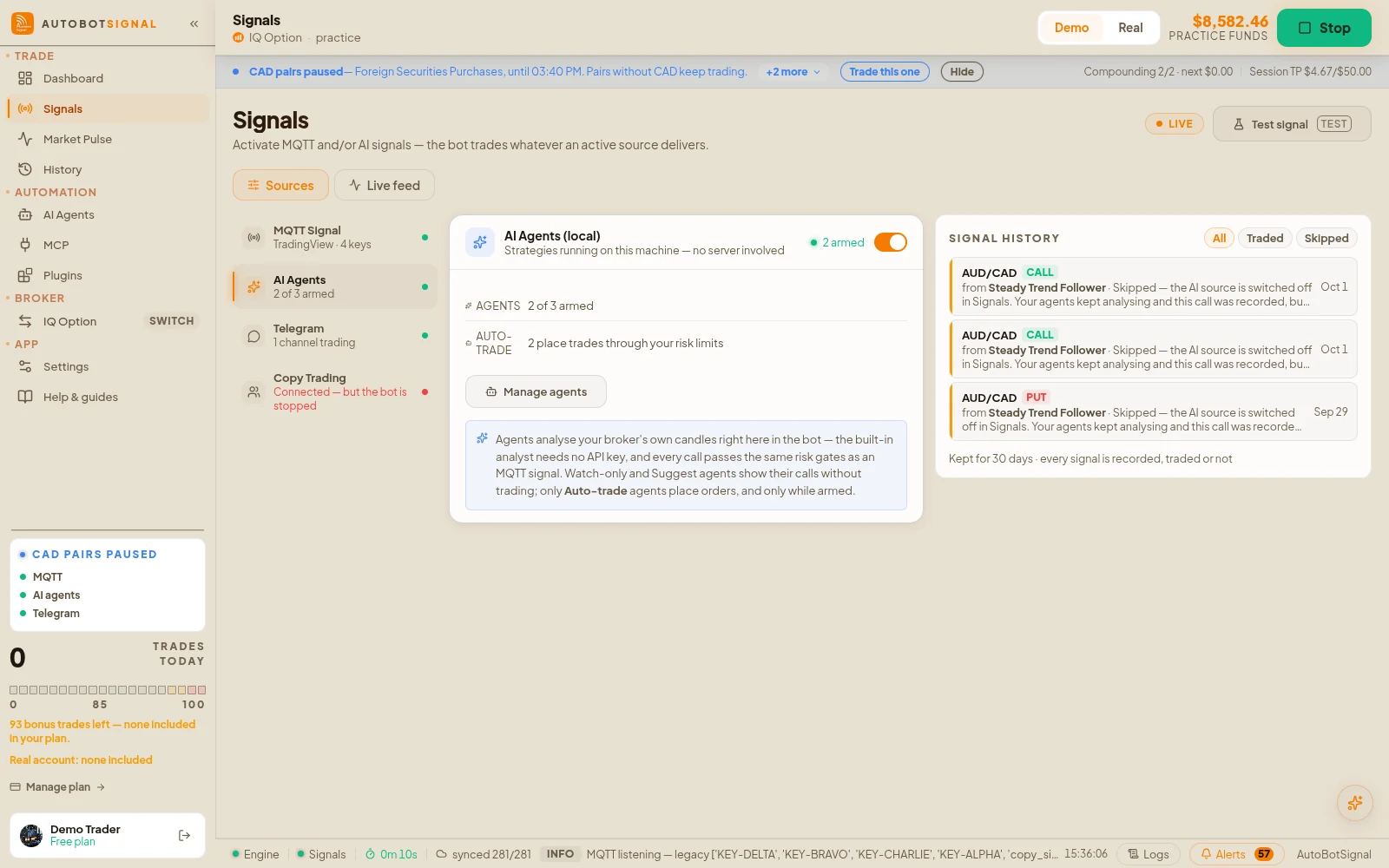Select the MQTT Signal source icon
This screenshot has width=1389, height=868.
(x=253, y=237)
